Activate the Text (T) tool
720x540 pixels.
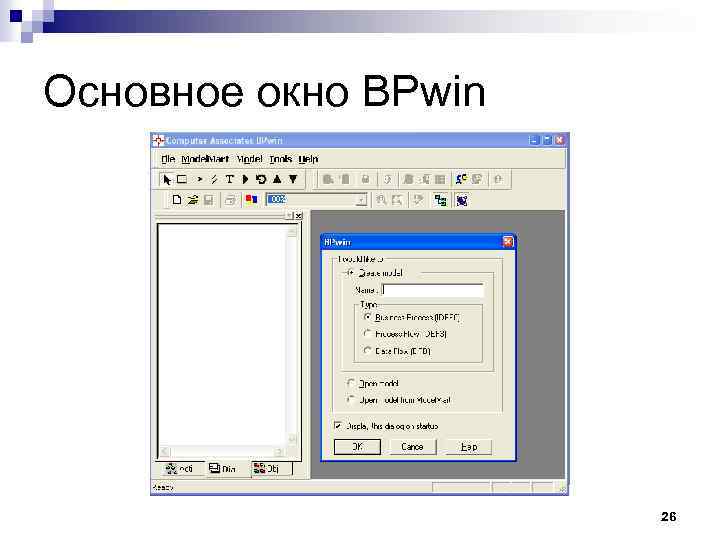(230, 179)
